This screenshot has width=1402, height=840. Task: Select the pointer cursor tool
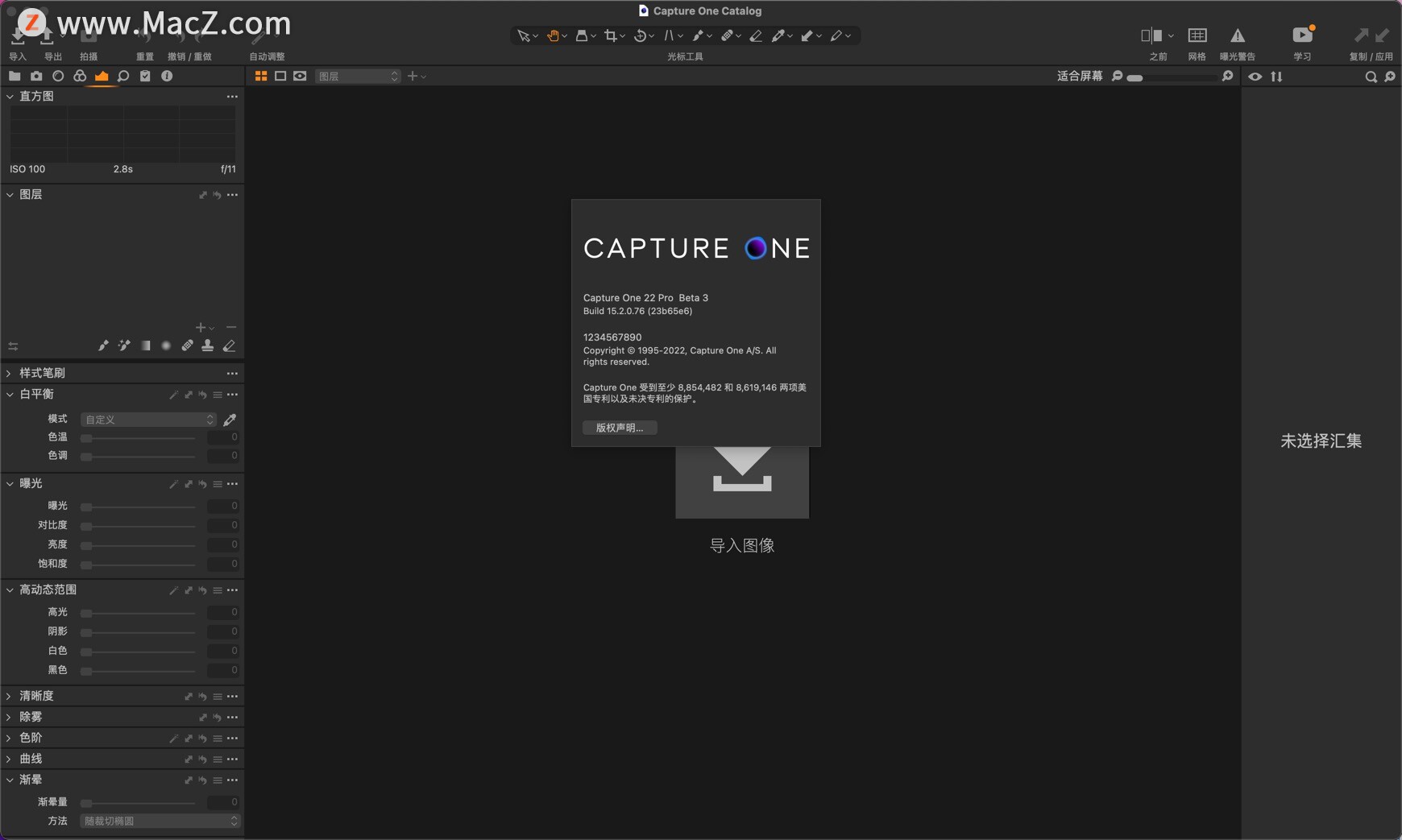pyautogui.click(x=524, y=35)
